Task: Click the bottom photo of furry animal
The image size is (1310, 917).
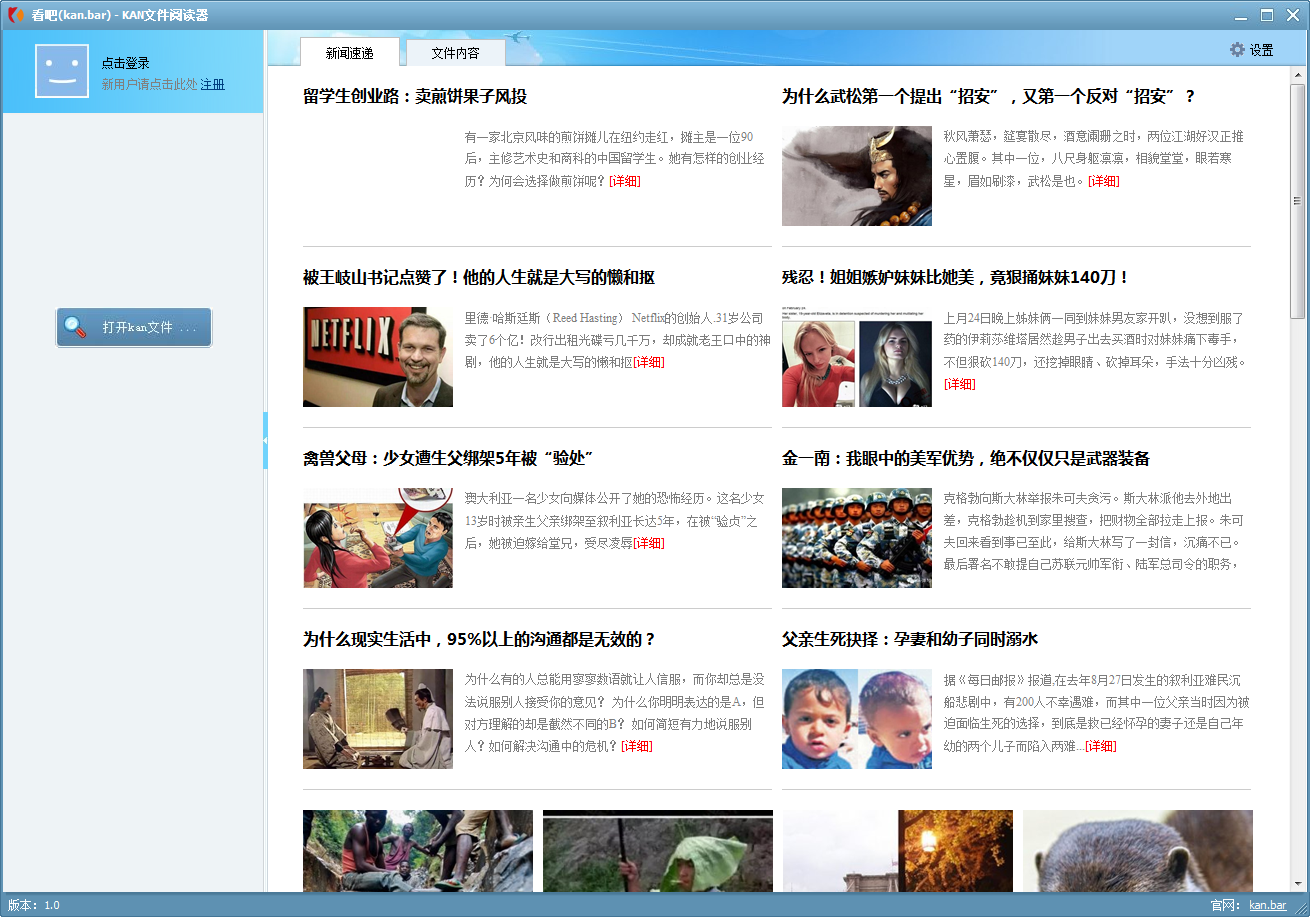Action: 1138,851
